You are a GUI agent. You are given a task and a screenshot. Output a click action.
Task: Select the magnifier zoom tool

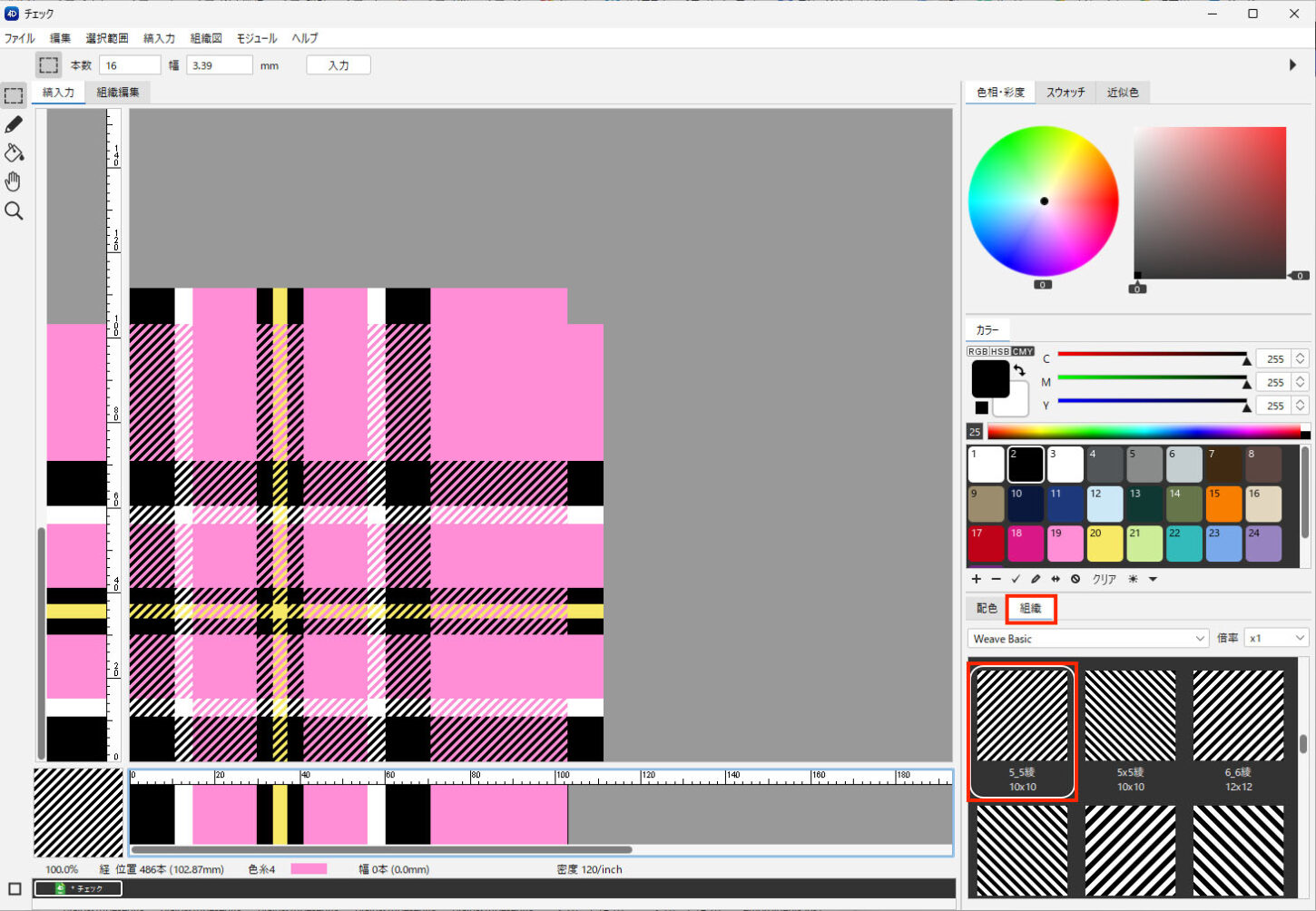pyautogui.click(x=14, y=211)
